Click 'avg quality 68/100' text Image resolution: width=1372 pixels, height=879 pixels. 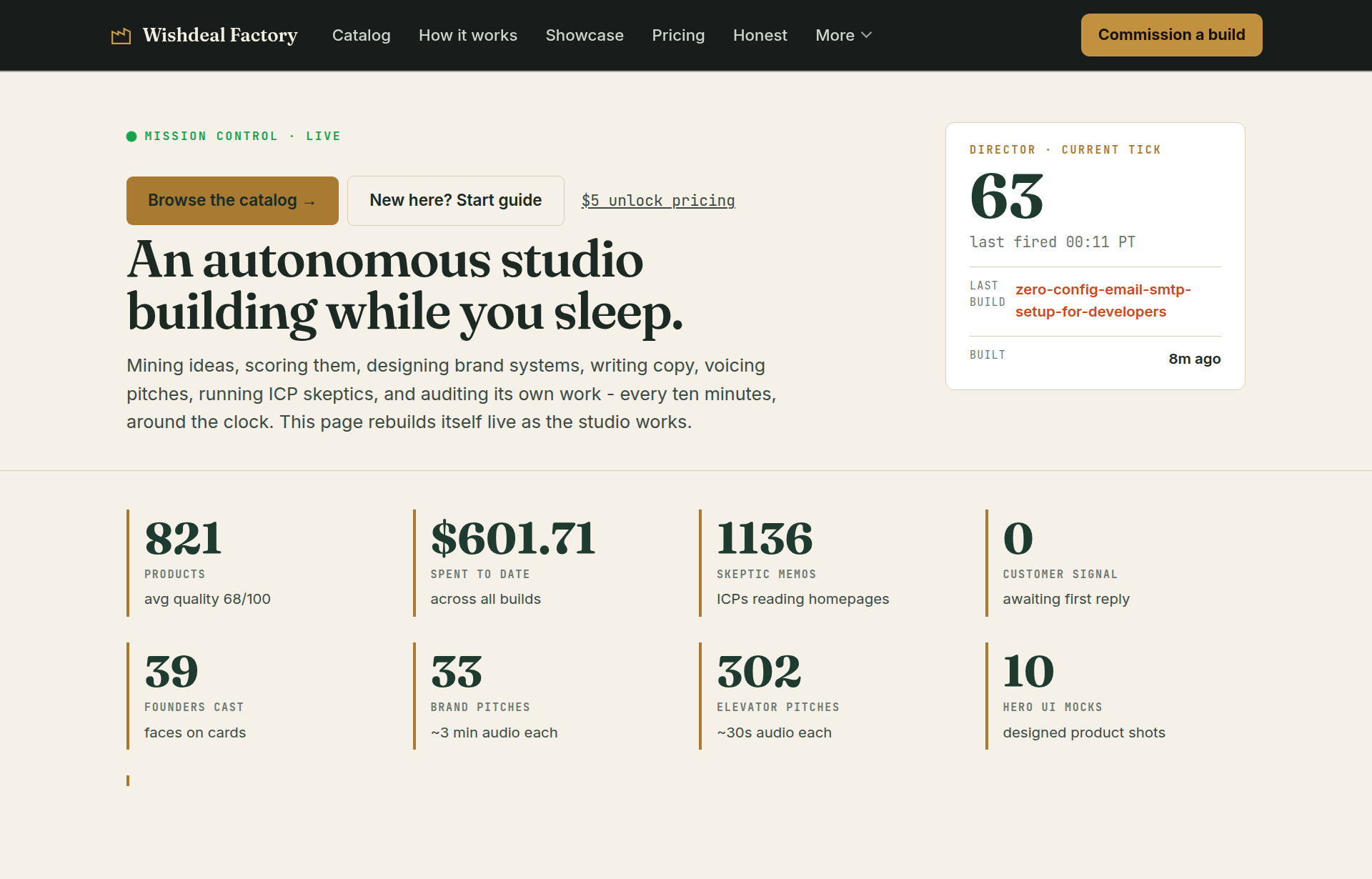[207, 599]
